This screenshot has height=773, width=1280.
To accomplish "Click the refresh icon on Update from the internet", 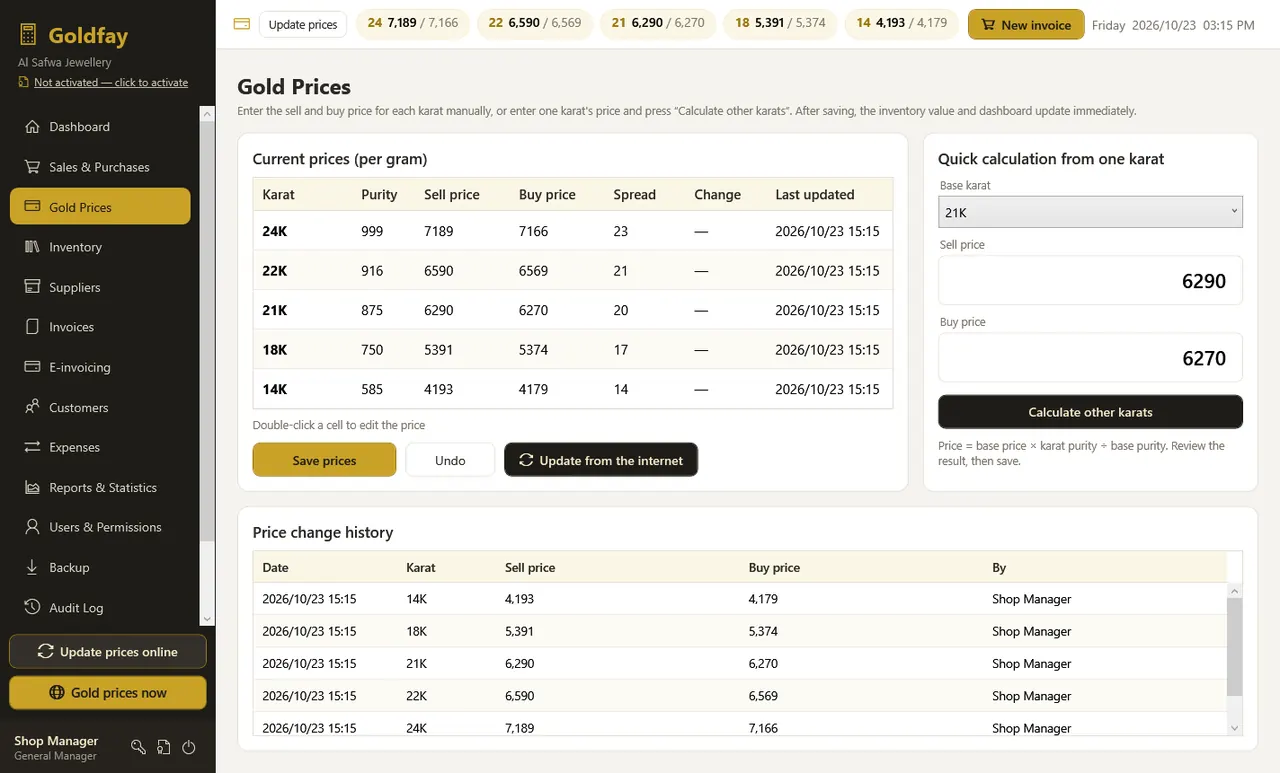I will (x=526, y=460).
